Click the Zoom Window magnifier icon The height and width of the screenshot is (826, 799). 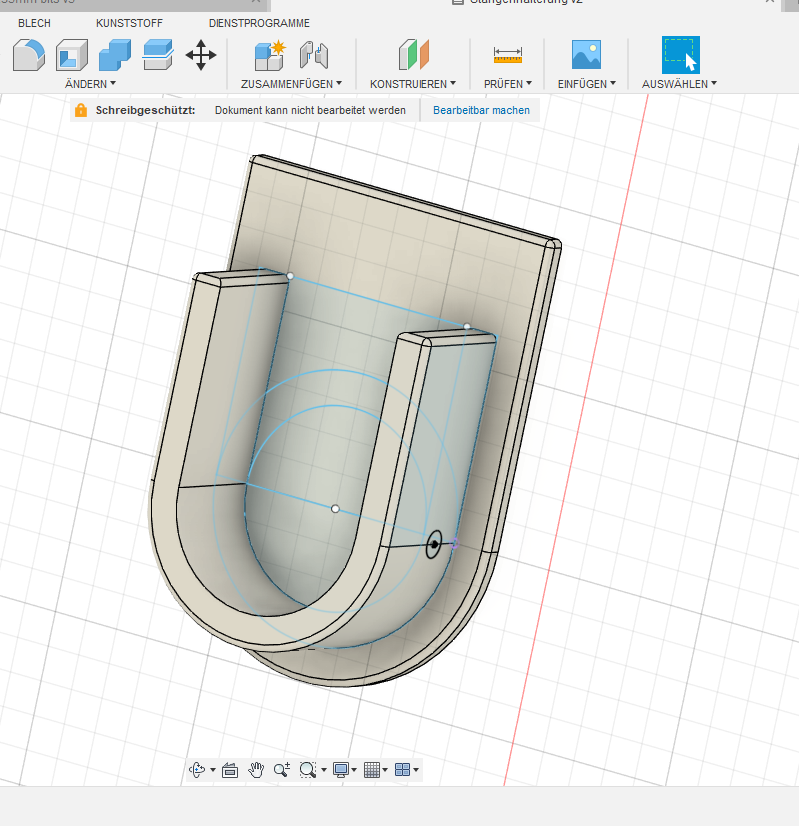(308, 770)
